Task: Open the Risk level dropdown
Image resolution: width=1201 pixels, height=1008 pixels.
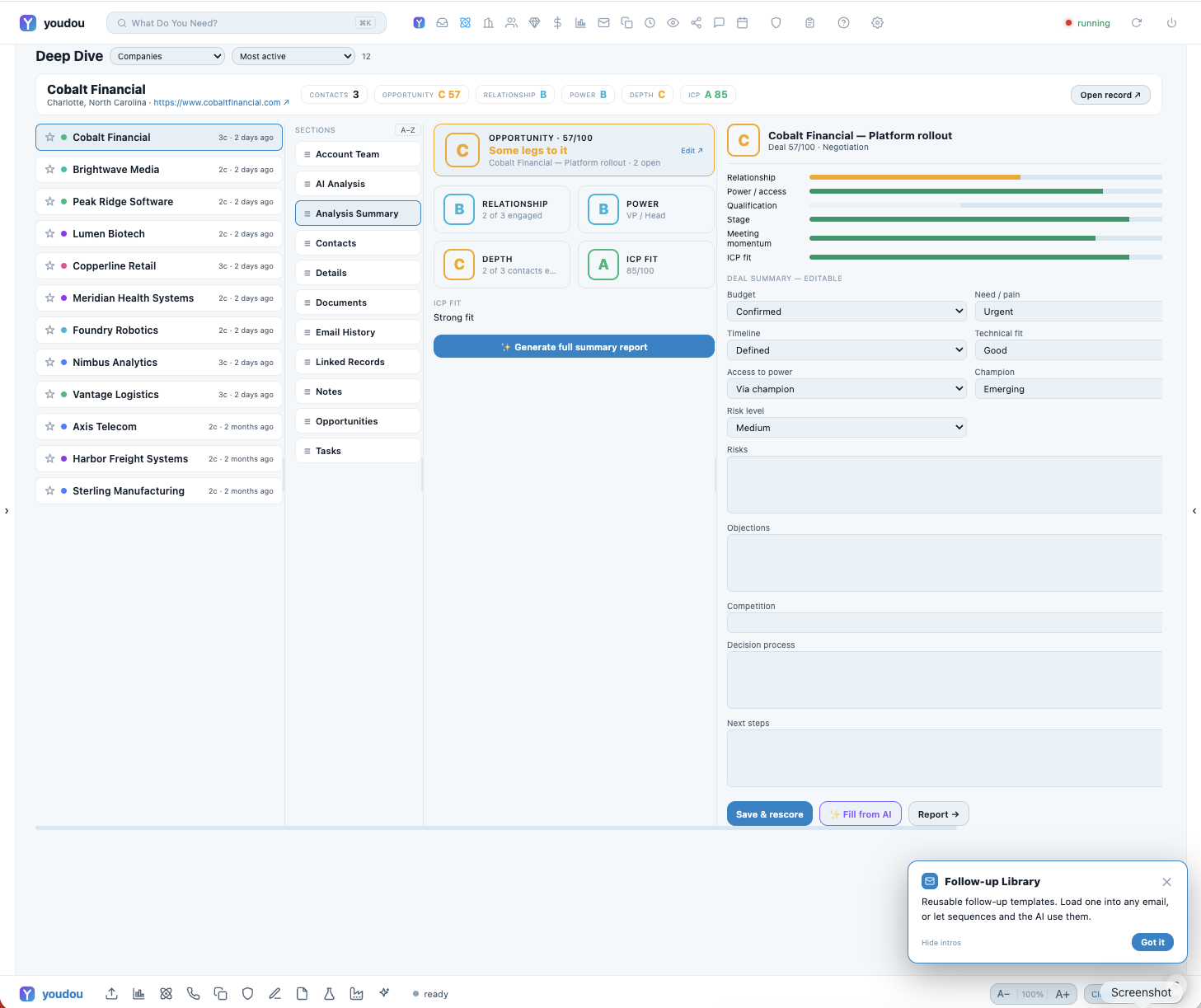Action: (x=847, y=428)
